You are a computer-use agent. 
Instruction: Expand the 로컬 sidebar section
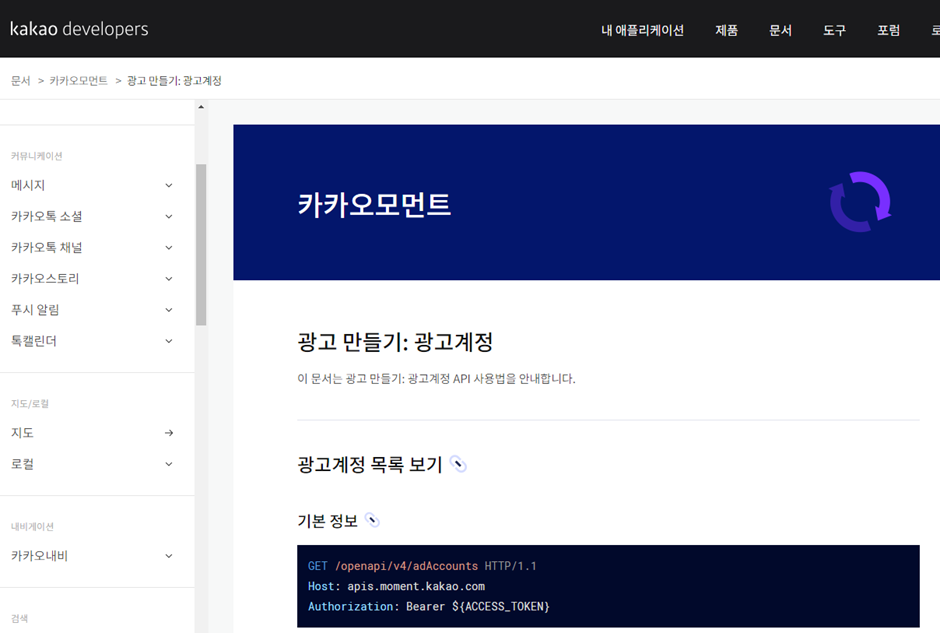168,463
